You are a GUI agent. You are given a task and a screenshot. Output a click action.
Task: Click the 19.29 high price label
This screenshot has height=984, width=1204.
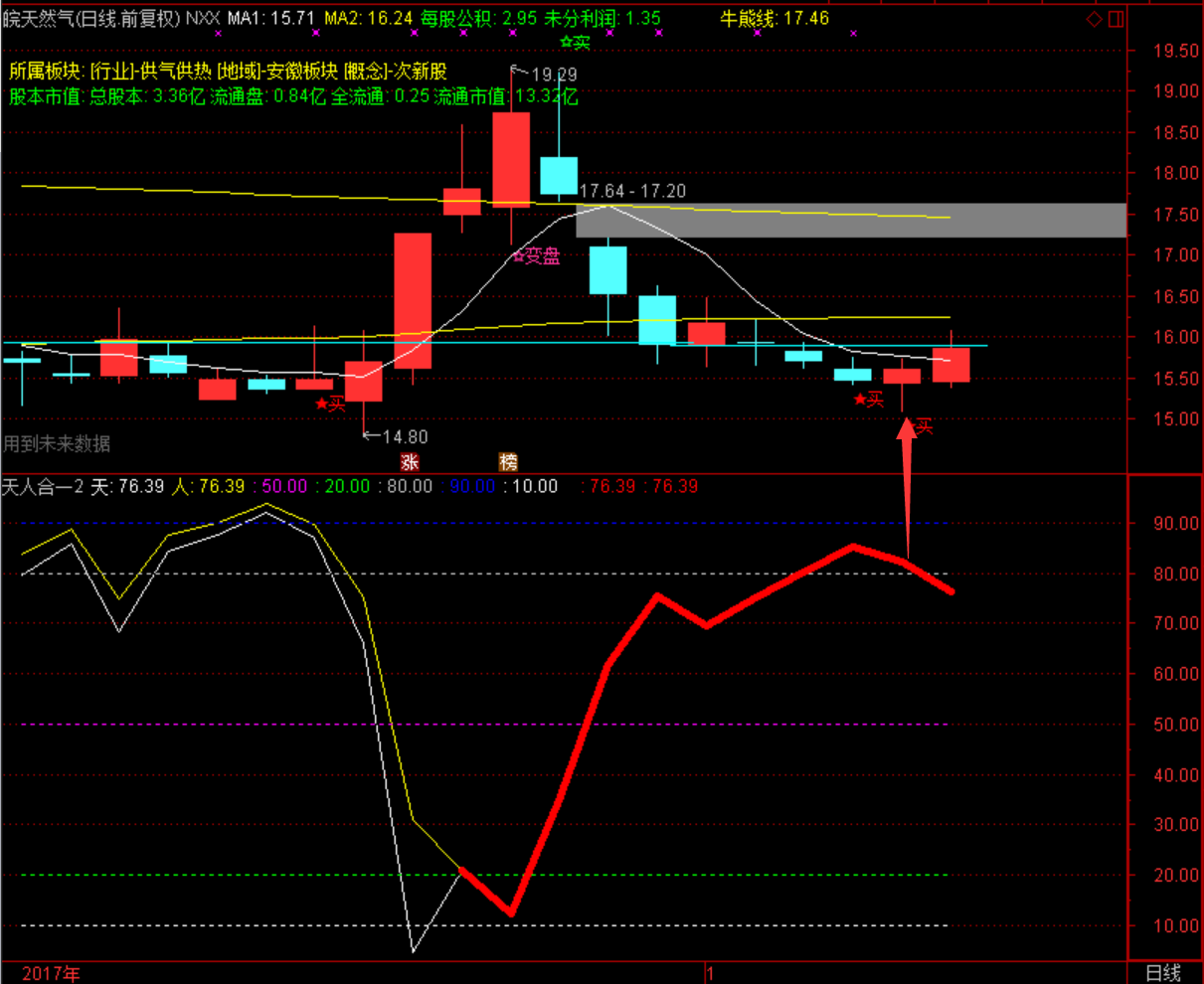pos(554,75)
